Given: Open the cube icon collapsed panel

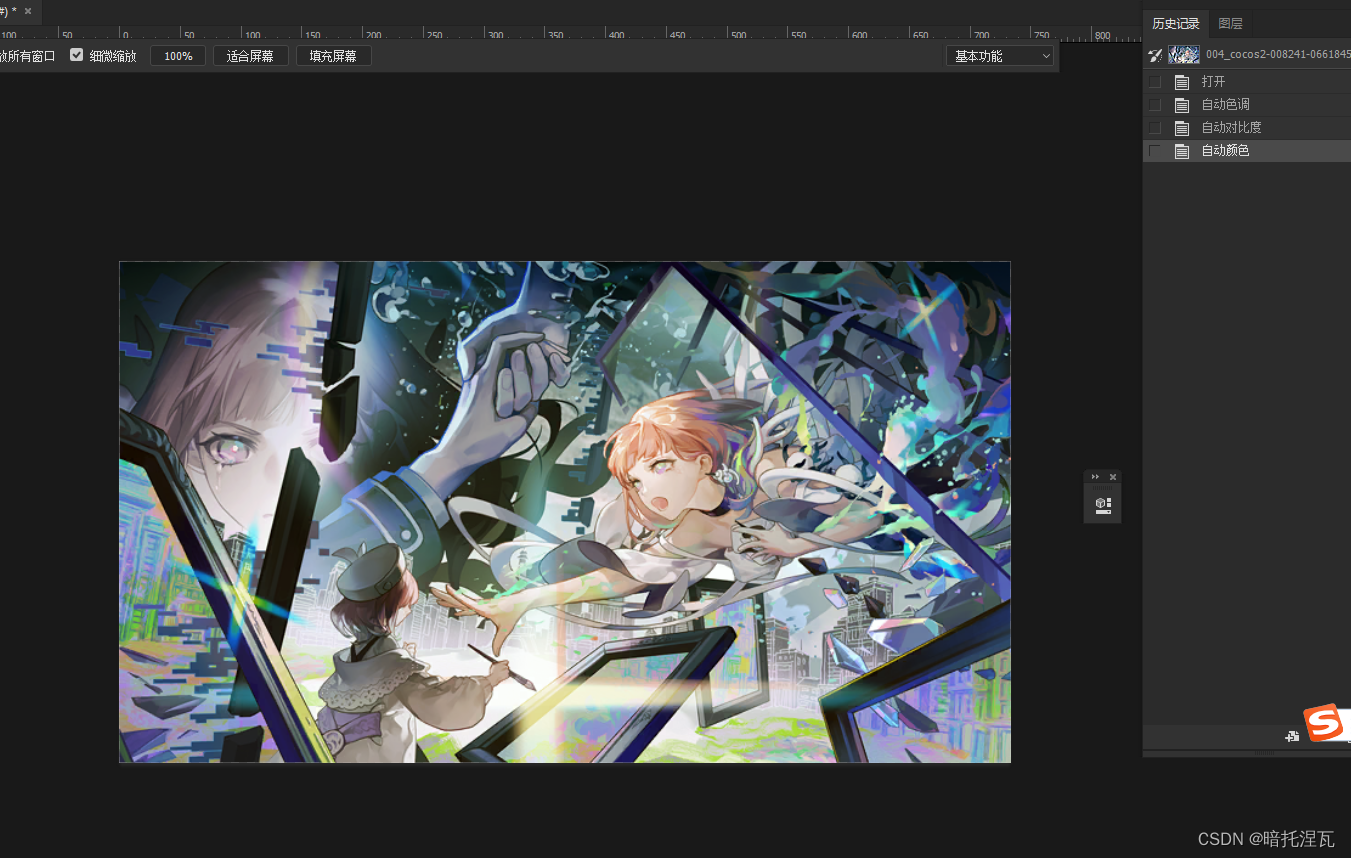Looking at the screenshot, I should point(1103,505).
